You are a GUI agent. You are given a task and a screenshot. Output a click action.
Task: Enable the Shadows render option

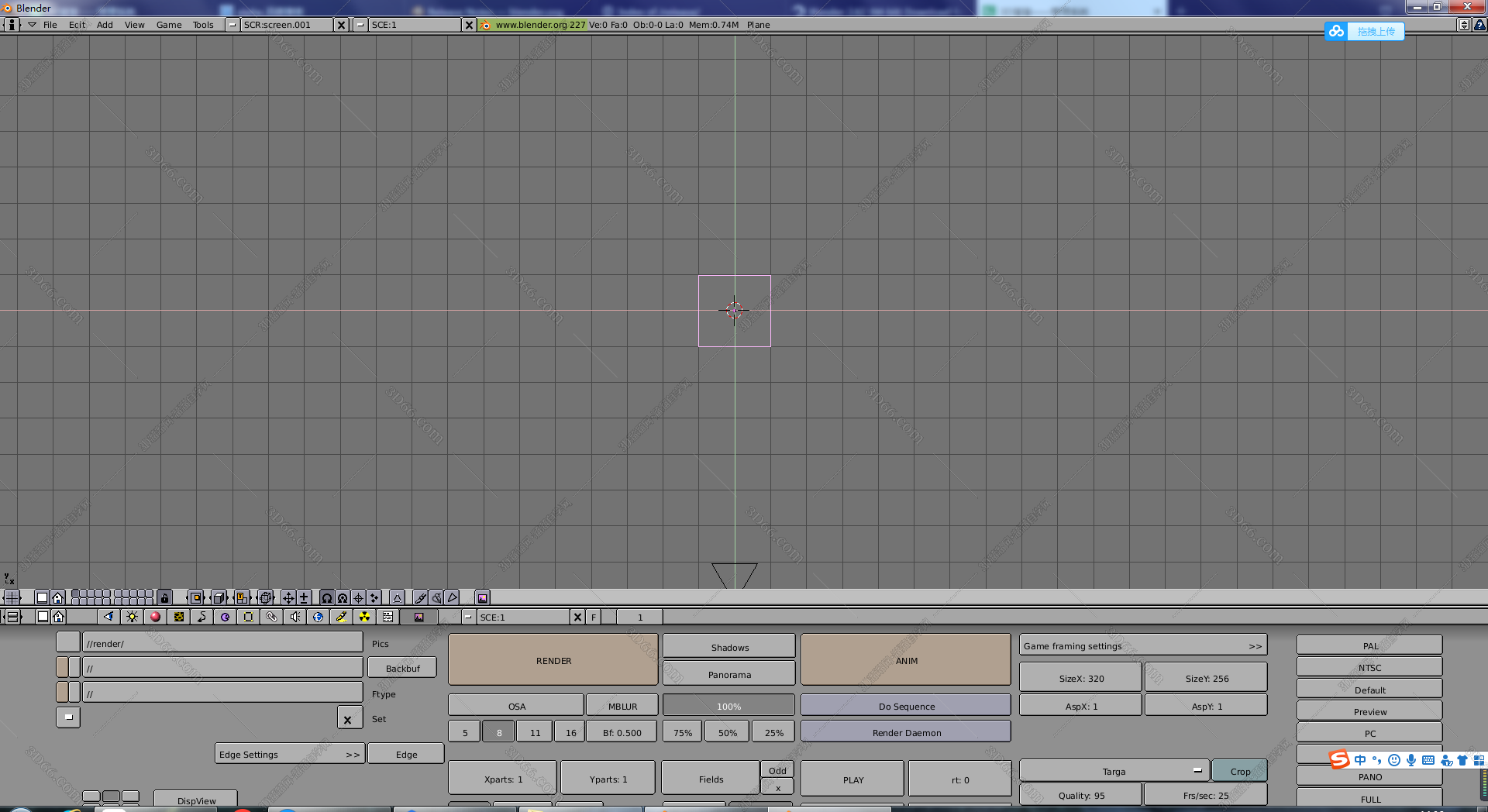pyautogui.click(x=728, y=646)
